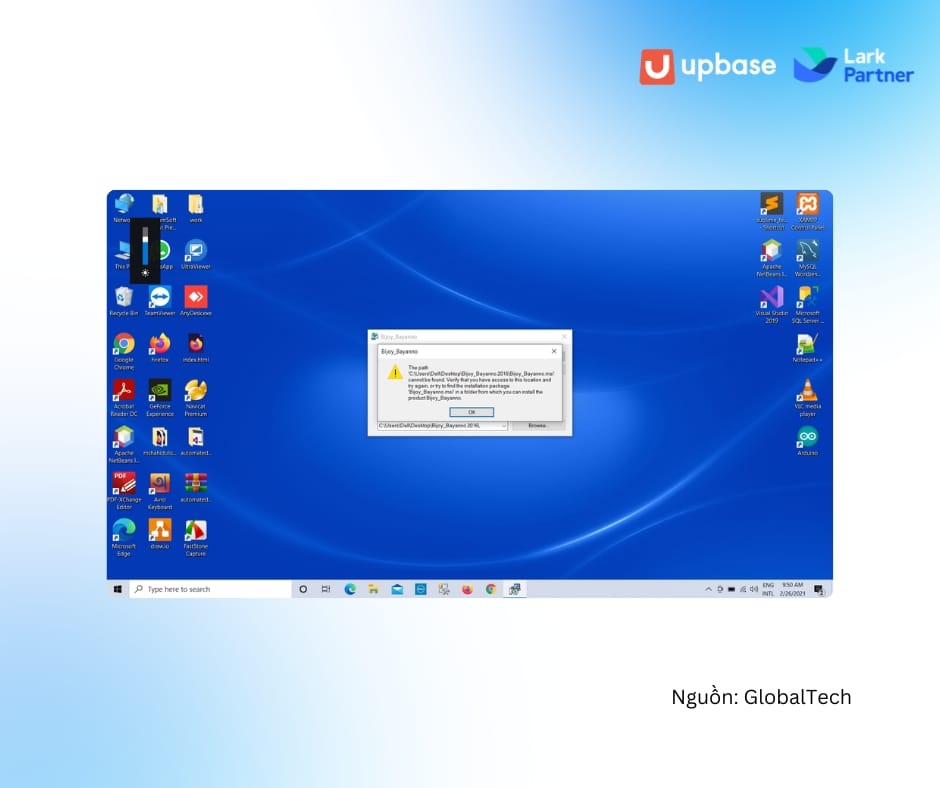Image resolution: width=940 pixels, height=788 pixels.
Task: Open the clock showing 9:50 AM
Action: (x=793, y=589)
